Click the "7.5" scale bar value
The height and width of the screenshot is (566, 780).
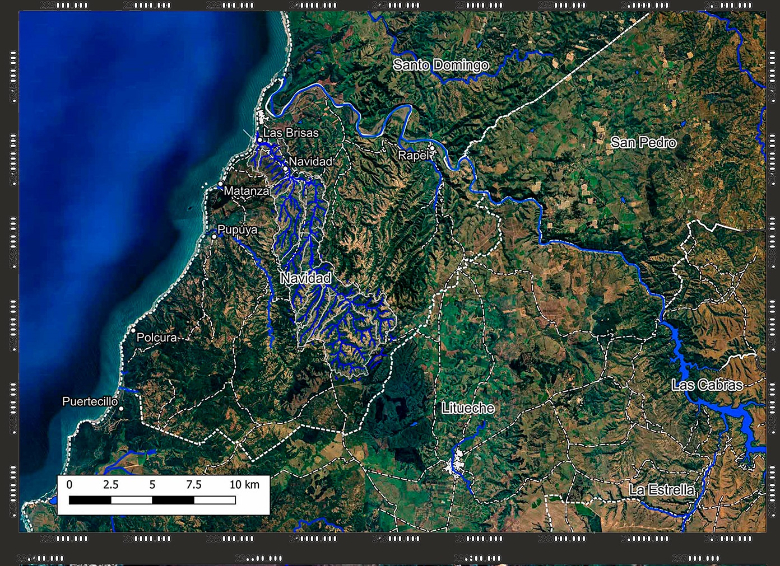193,484
